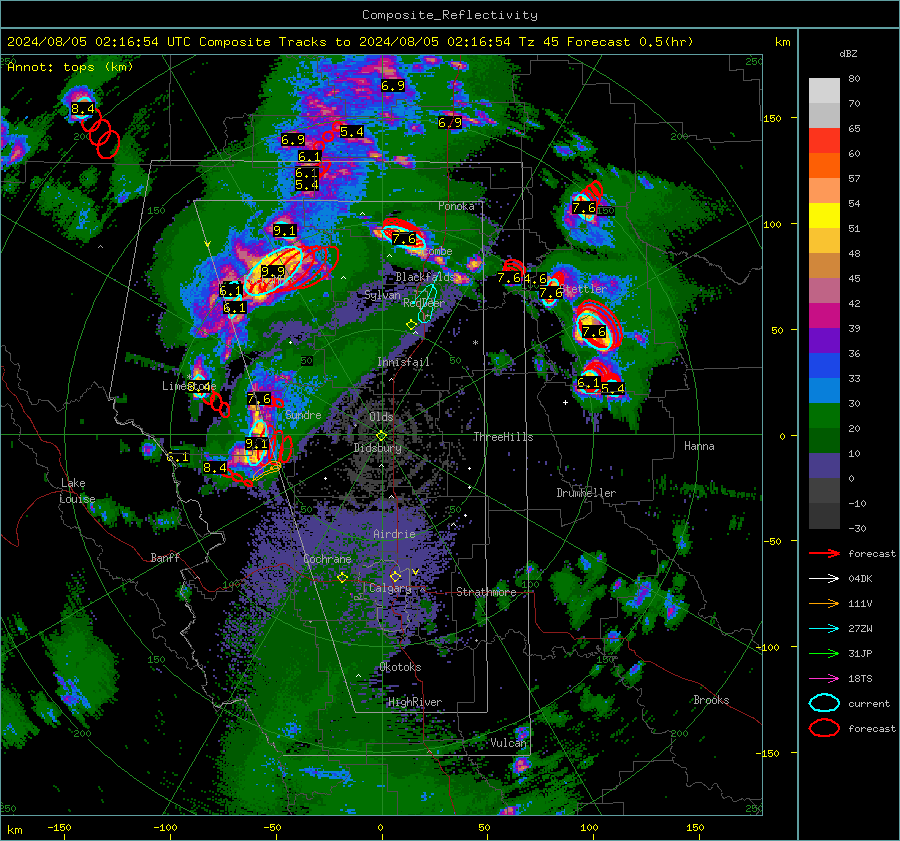This screenshot has height=841, width=900.
Task: Click the bright yellow swatch in the dBZ scale
Action: pos(824,216)
